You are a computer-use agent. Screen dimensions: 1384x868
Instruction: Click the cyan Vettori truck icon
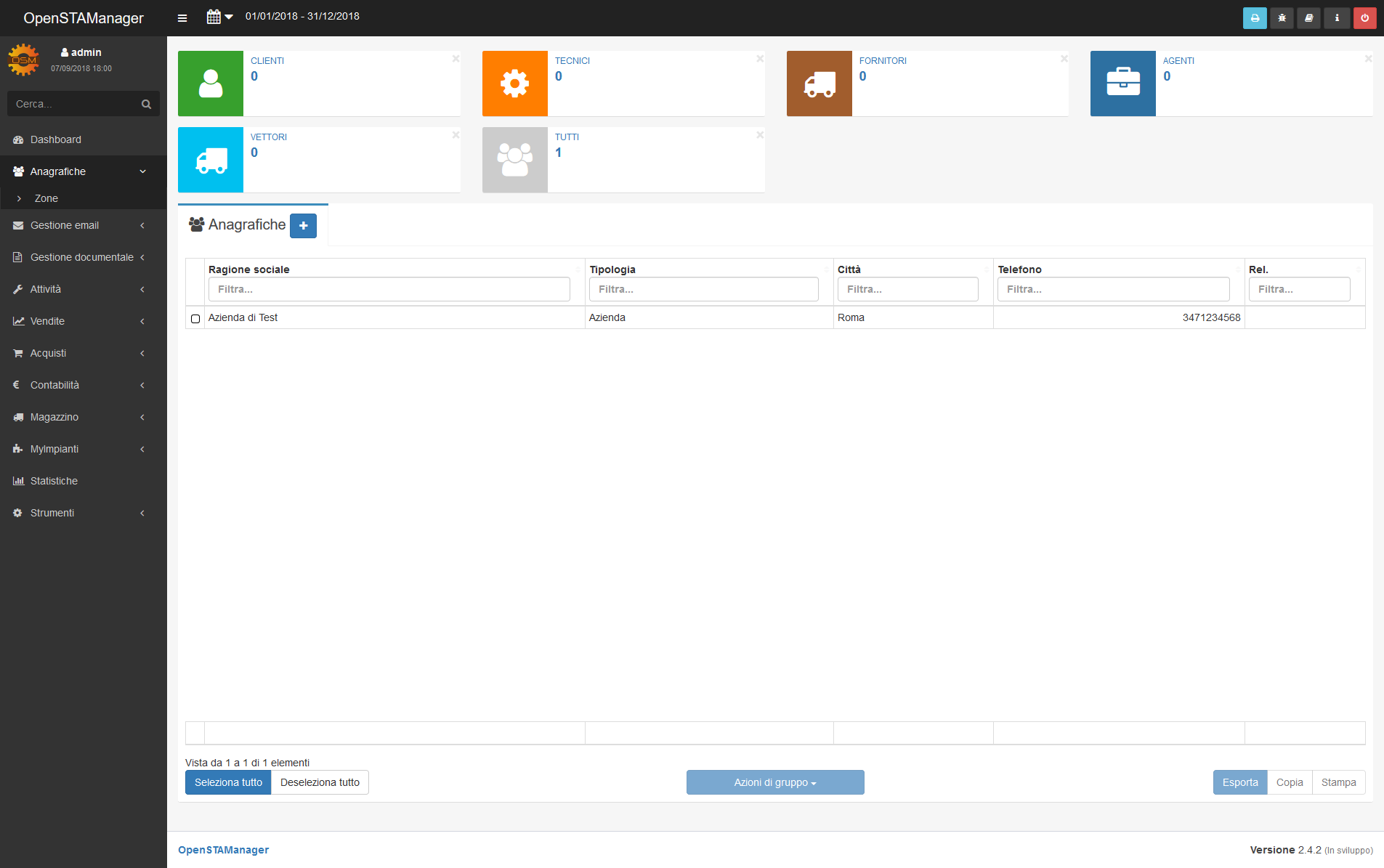point(211,160)
